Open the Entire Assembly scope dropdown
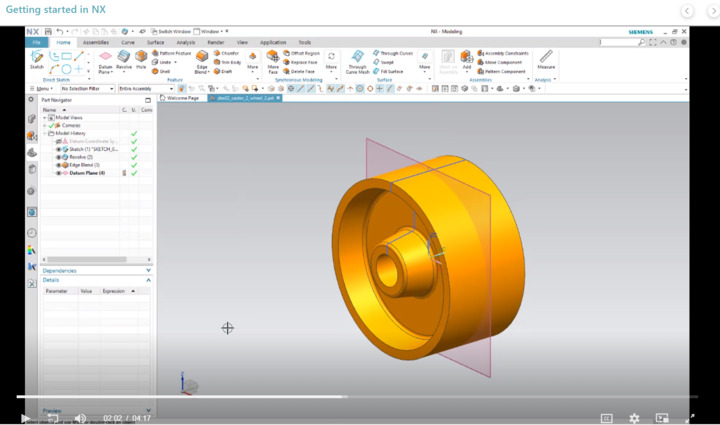720x425 pixels. click(x=145, y=89)
